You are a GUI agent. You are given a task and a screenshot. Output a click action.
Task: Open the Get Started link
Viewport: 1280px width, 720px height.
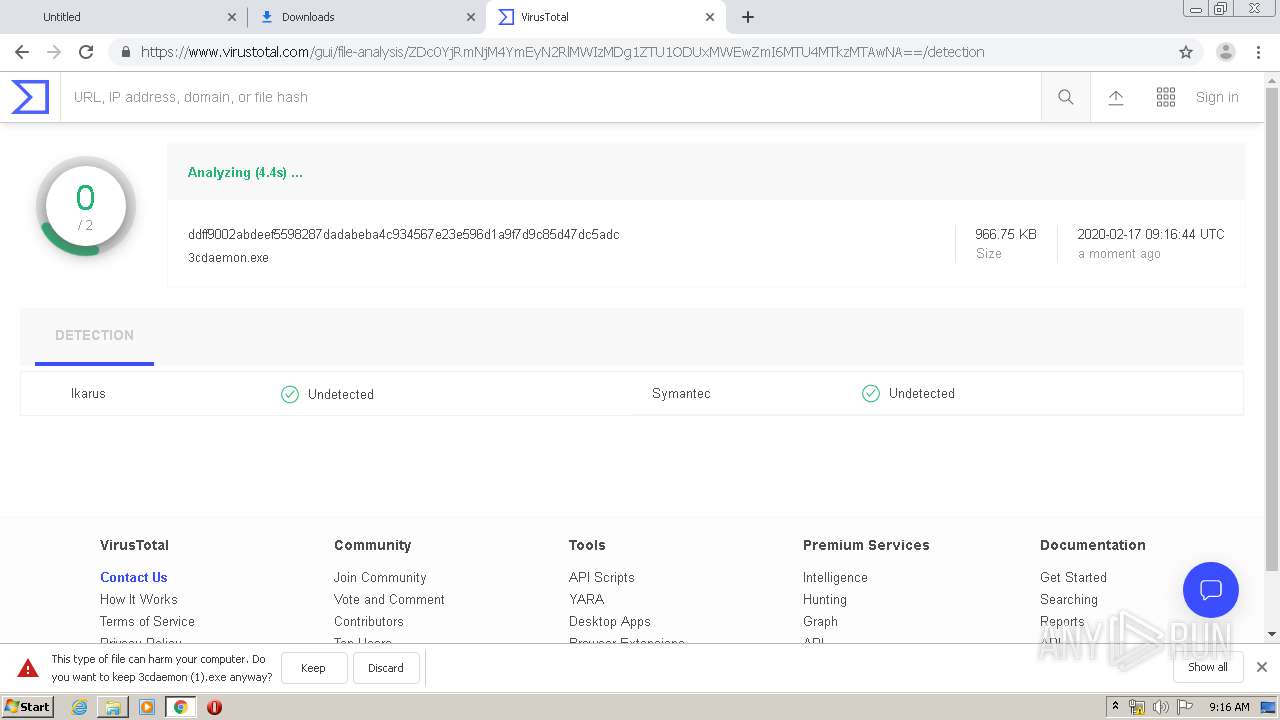point(1073,578)
